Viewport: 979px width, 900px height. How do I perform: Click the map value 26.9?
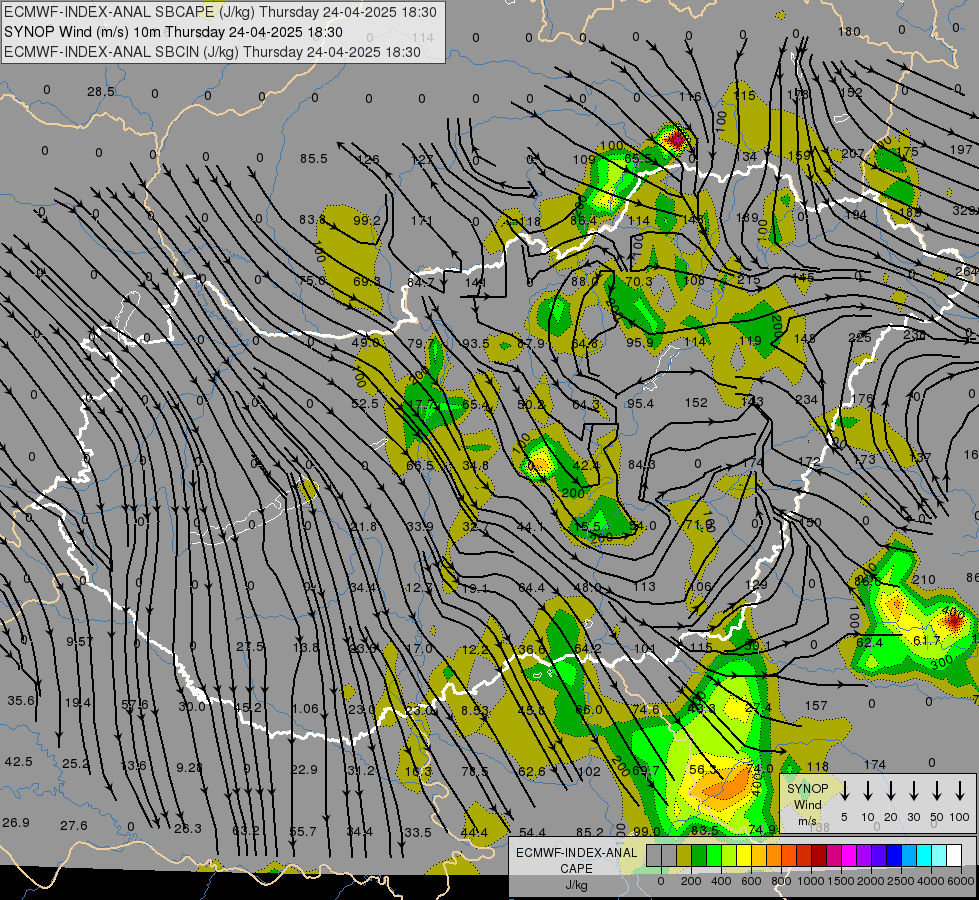[16, 823]
